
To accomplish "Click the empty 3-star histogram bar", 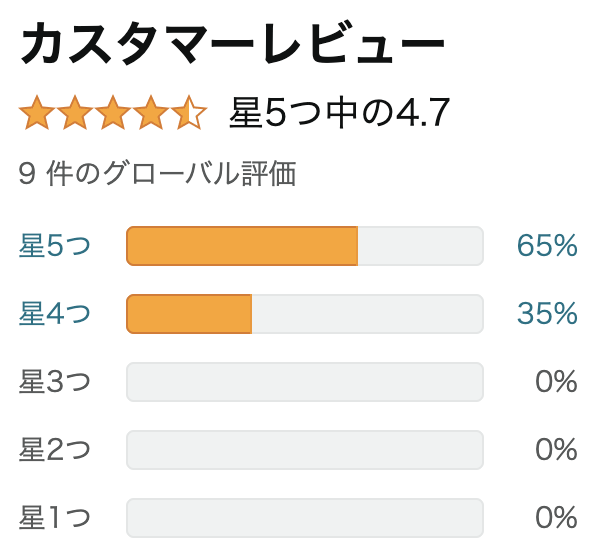I will (305, 382).
